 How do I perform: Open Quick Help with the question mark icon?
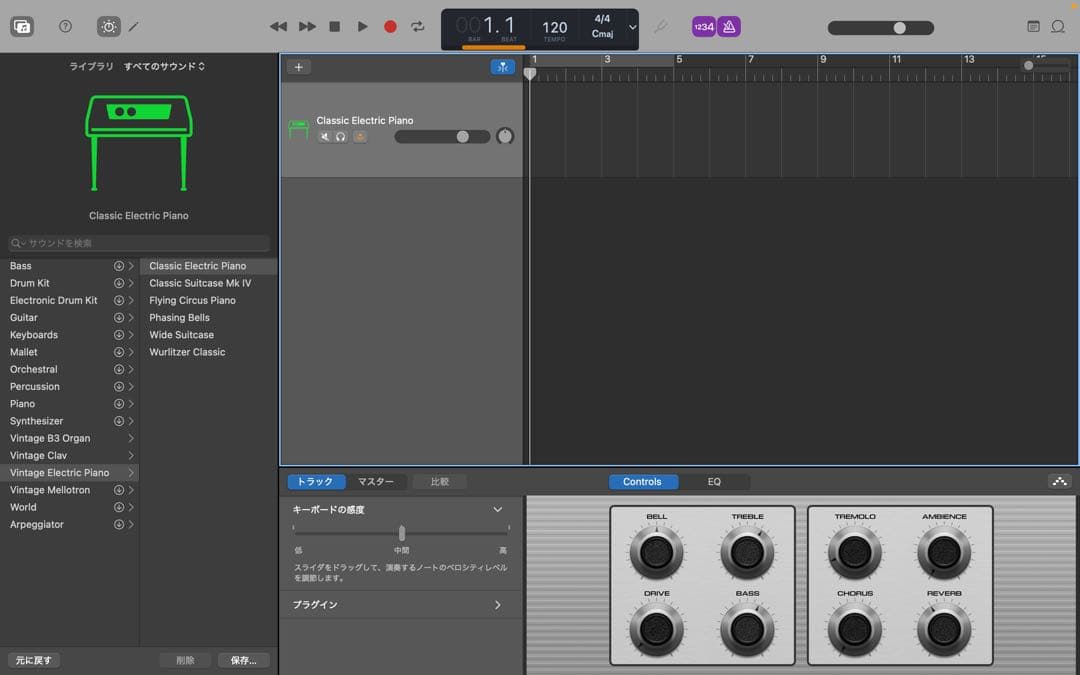coord(65,27)
